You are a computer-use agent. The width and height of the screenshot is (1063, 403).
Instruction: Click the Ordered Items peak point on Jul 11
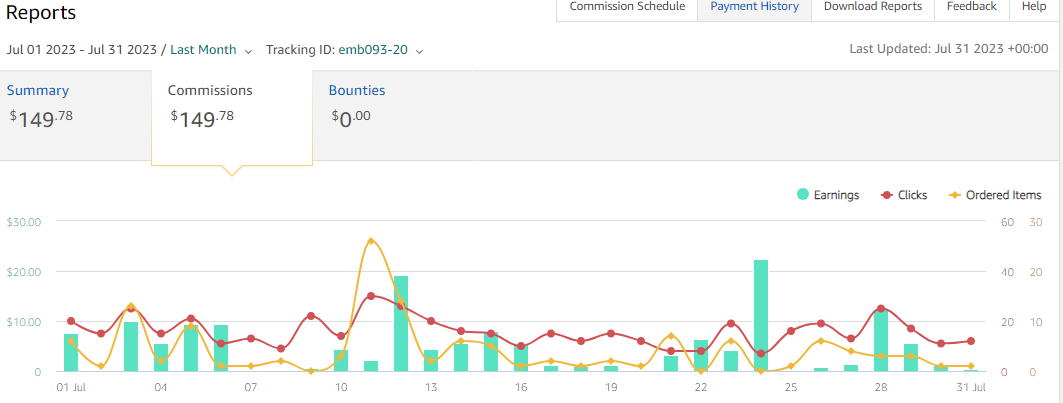[x=371, y=241]
